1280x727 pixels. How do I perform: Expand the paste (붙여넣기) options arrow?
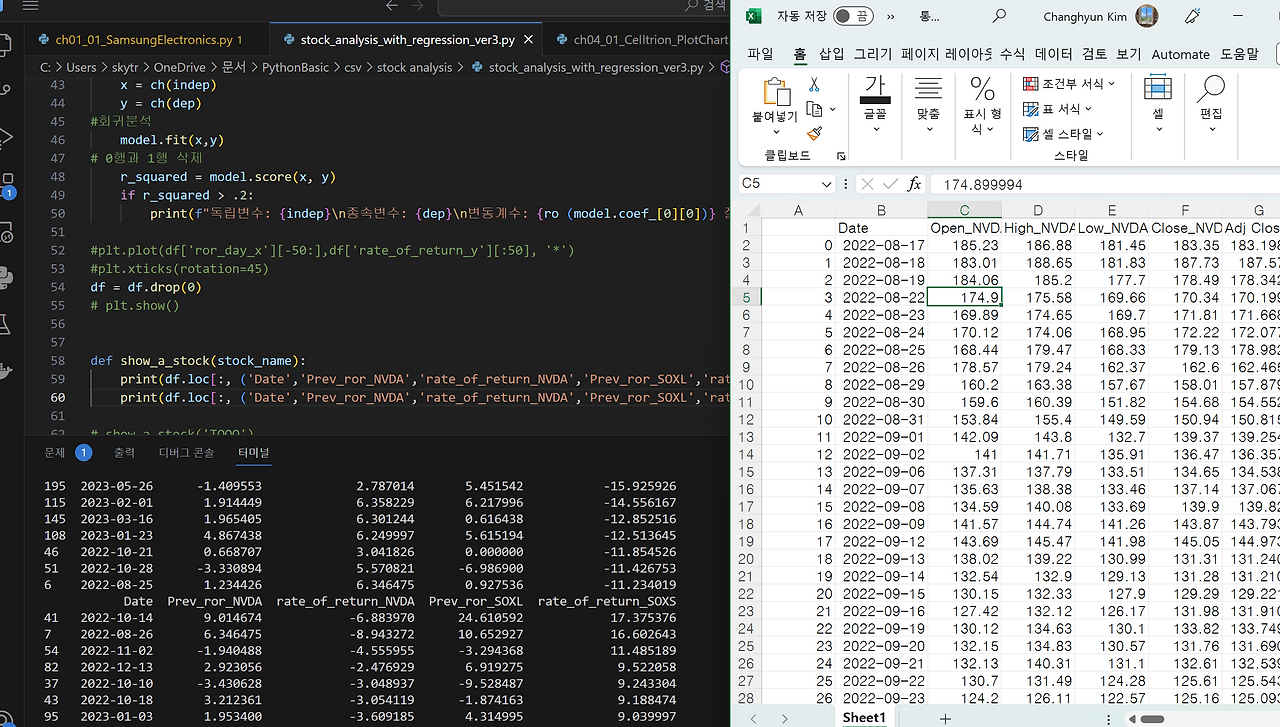tap(775, 131)
